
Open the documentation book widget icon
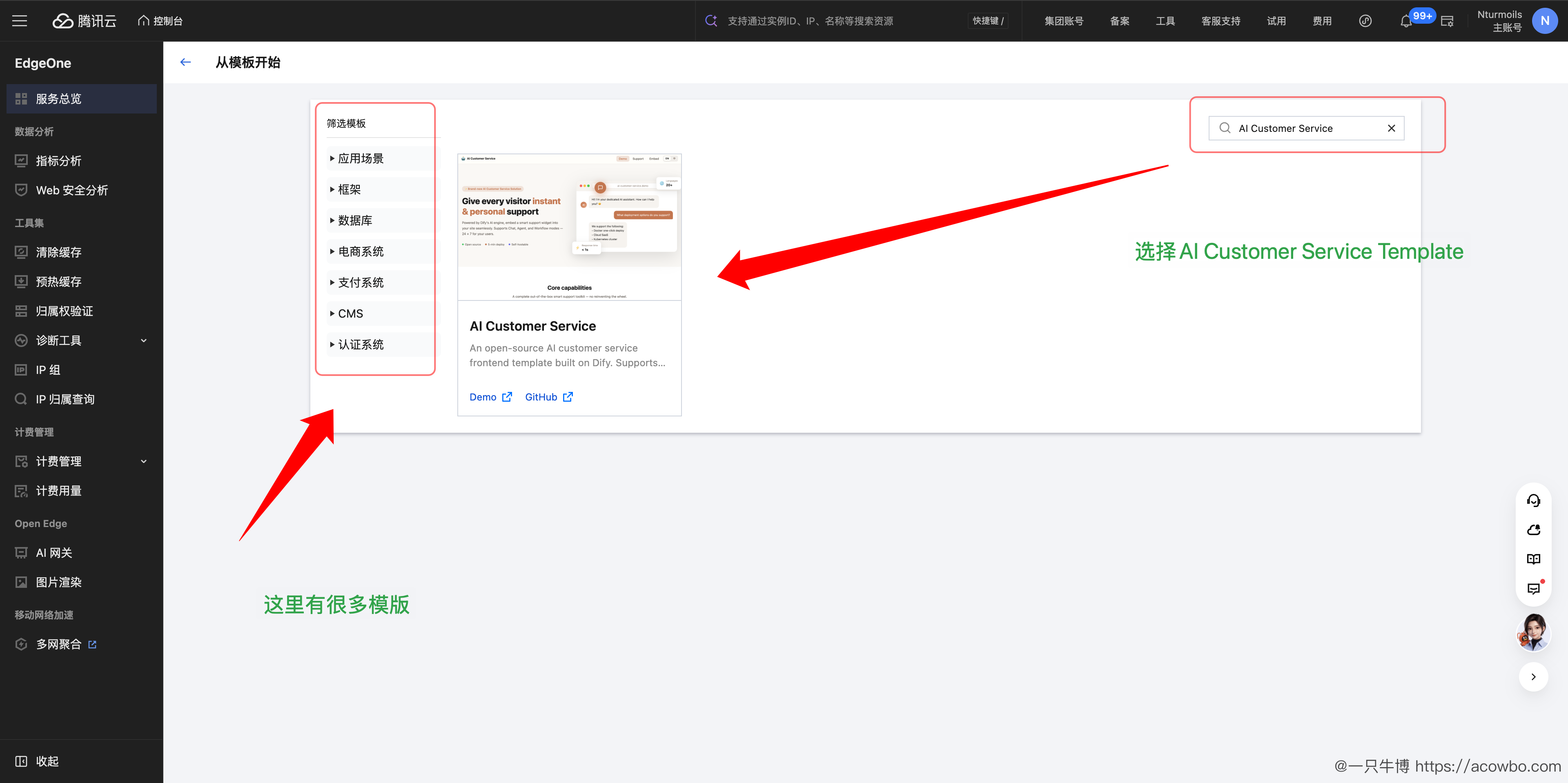coord(1533,558)
